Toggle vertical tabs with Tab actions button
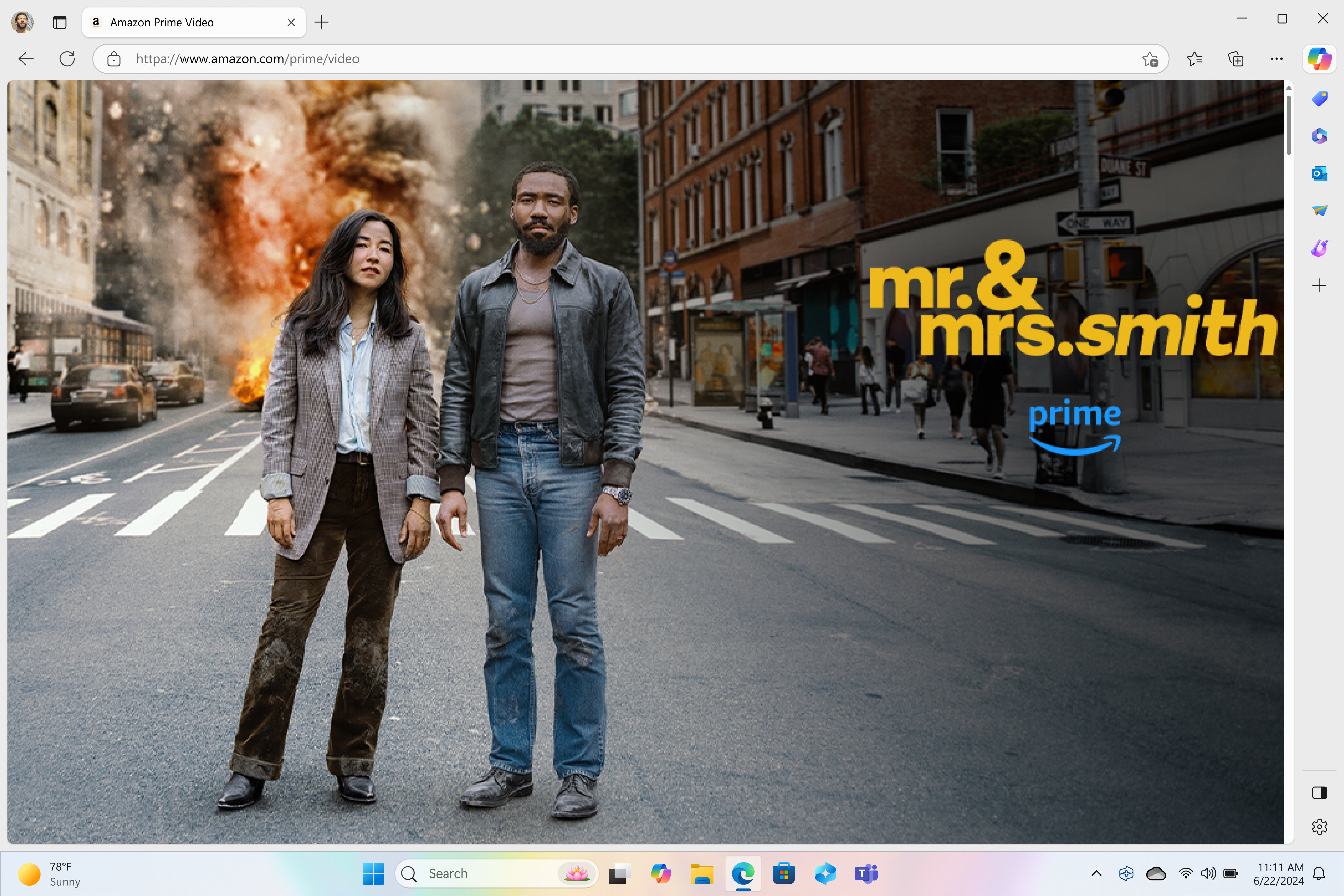 (x=59, y=22)
